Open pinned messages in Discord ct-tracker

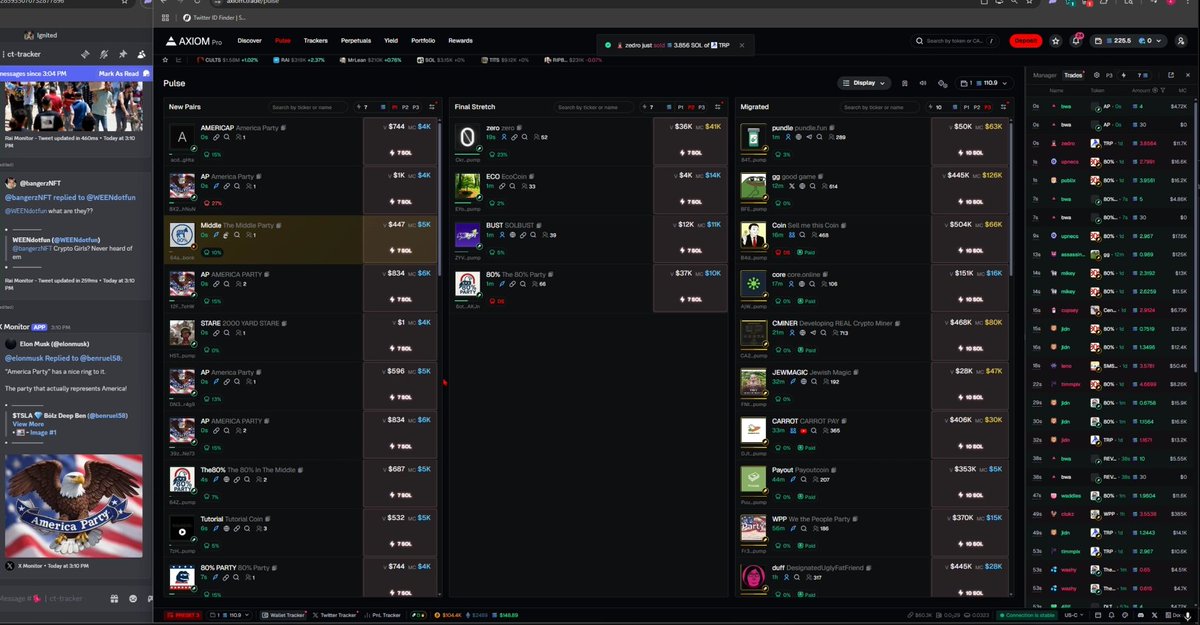[123, 53]
